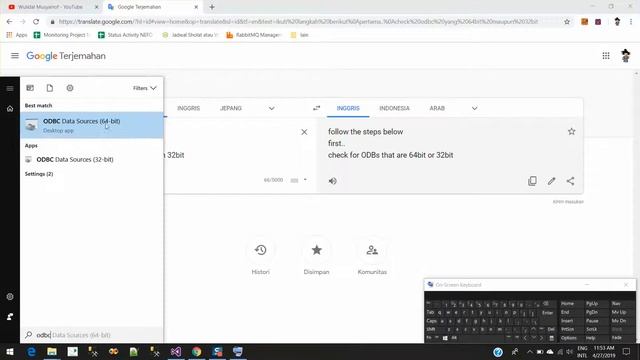Expand the Start search side menu
Image resolution: width=640 pixels, height=360 pixels.
[x=10, y=89]
